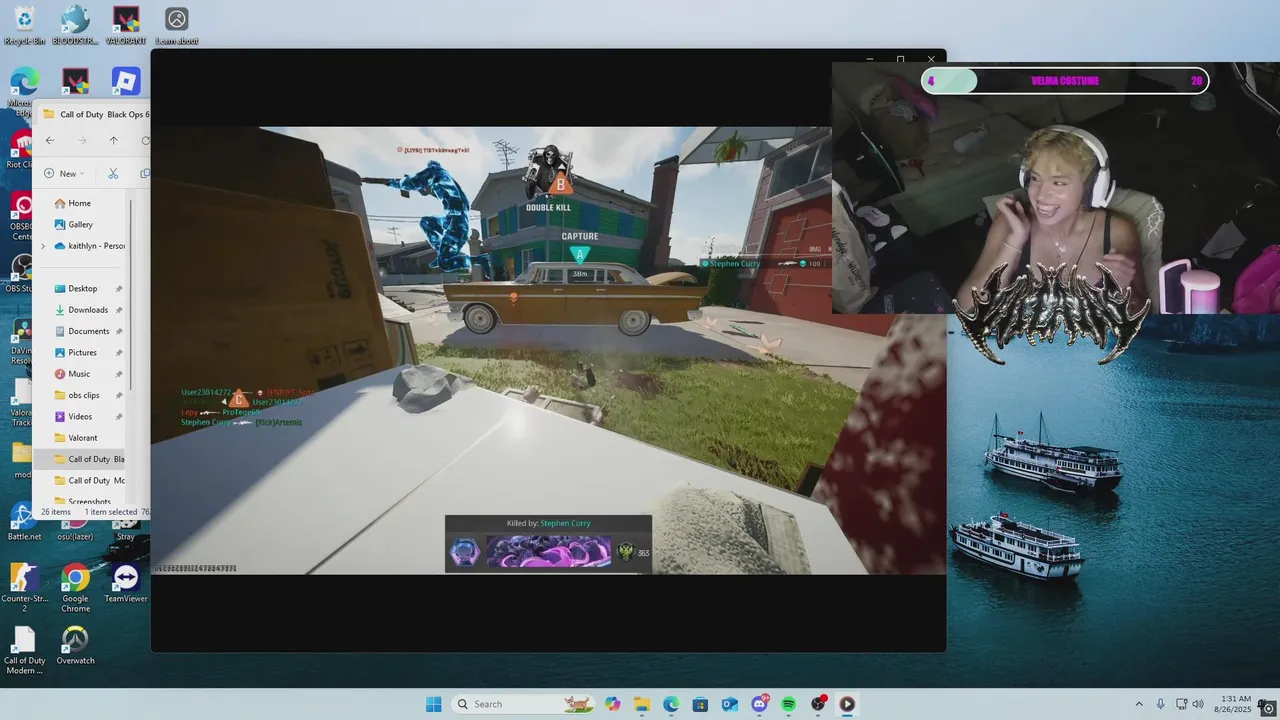This screenshot has height=720, width=1280.
Task: Open the Call of Duty Modern desktop file
Action: (24, 651)
